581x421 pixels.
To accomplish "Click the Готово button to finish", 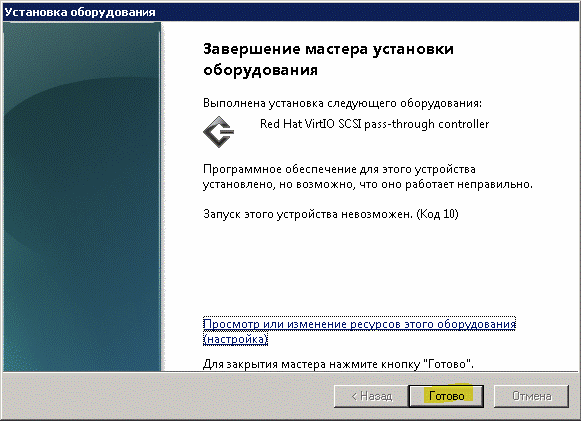I will [x=446, y=396].
